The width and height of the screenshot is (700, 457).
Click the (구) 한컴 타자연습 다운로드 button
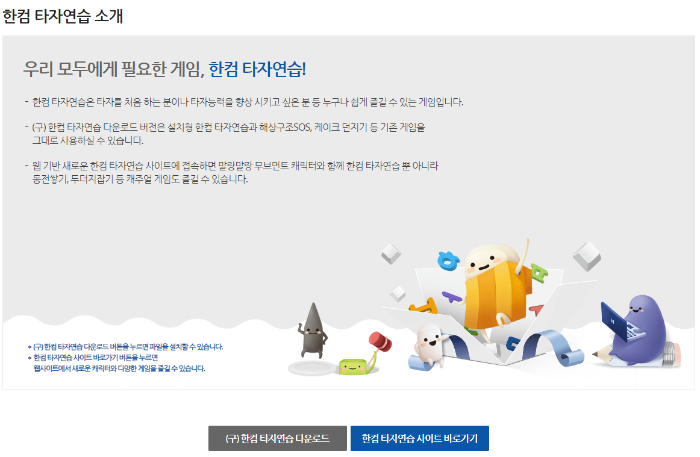[x=277, y=438]
